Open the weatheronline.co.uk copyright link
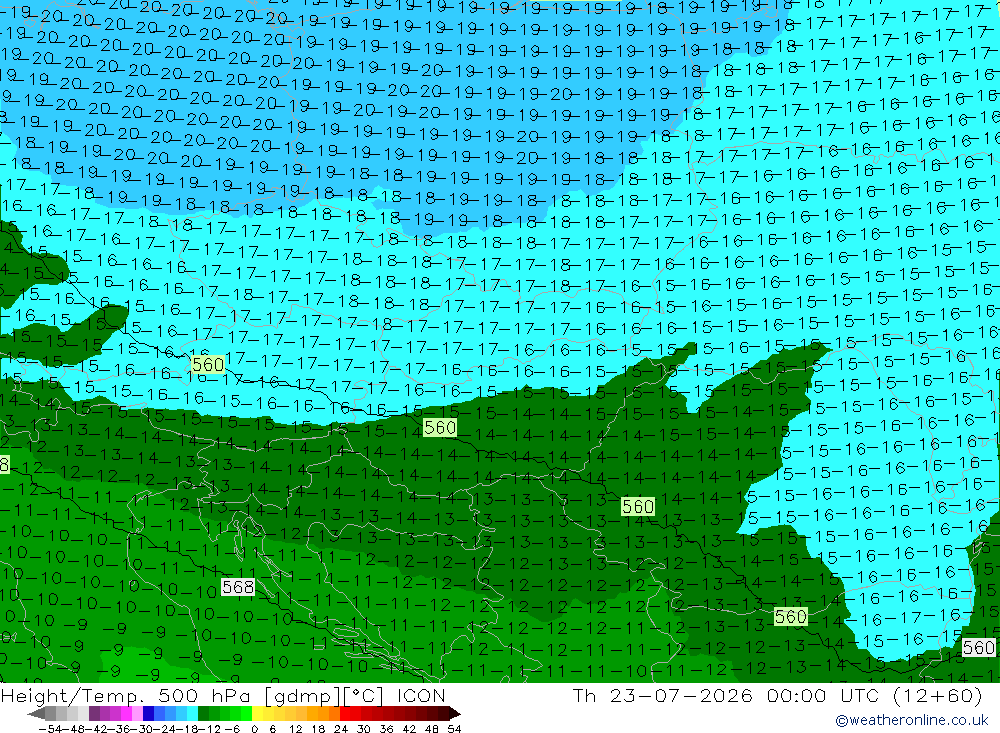 [911, 720]
